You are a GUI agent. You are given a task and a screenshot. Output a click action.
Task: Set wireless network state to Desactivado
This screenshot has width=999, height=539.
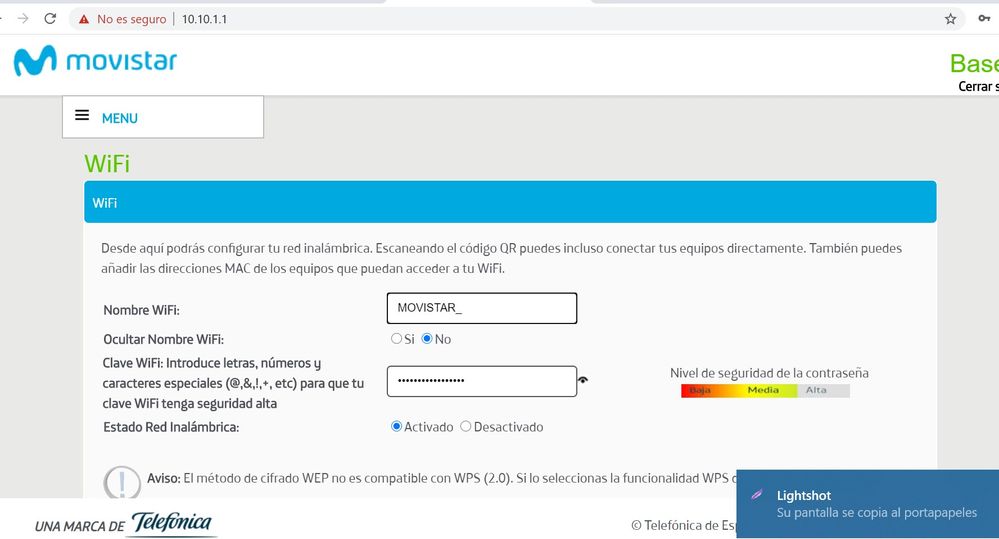tap(466, 427)
